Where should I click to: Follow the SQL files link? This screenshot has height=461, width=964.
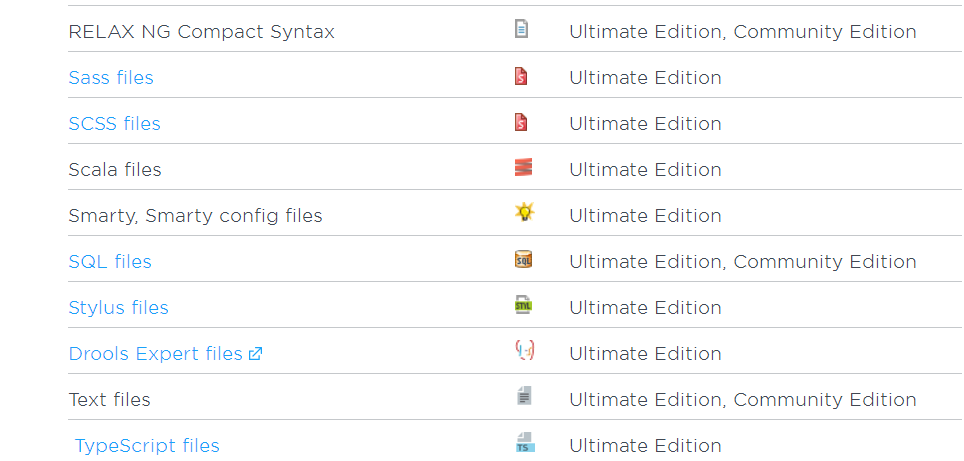[x=110, y=262]
